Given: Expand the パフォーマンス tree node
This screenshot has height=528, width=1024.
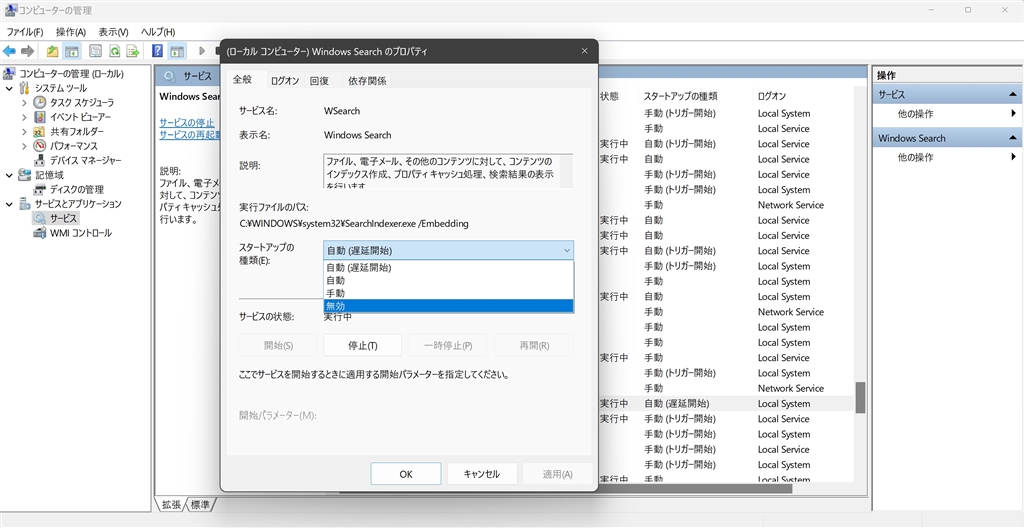Looking at the screenshot, I should pyautogui.click(x=24, y=146).
